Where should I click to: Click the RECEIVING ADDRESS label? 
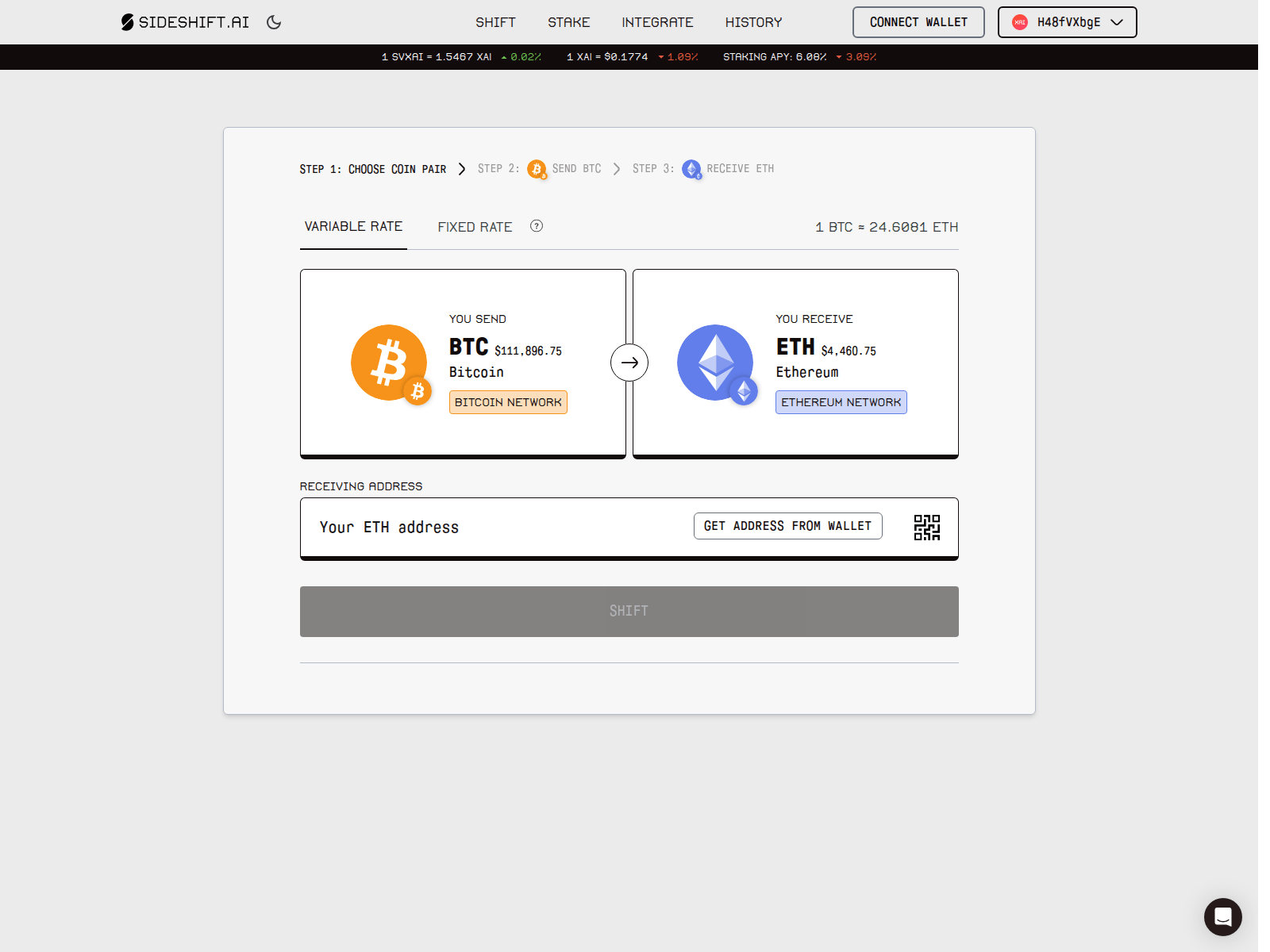tap(361, 486)
